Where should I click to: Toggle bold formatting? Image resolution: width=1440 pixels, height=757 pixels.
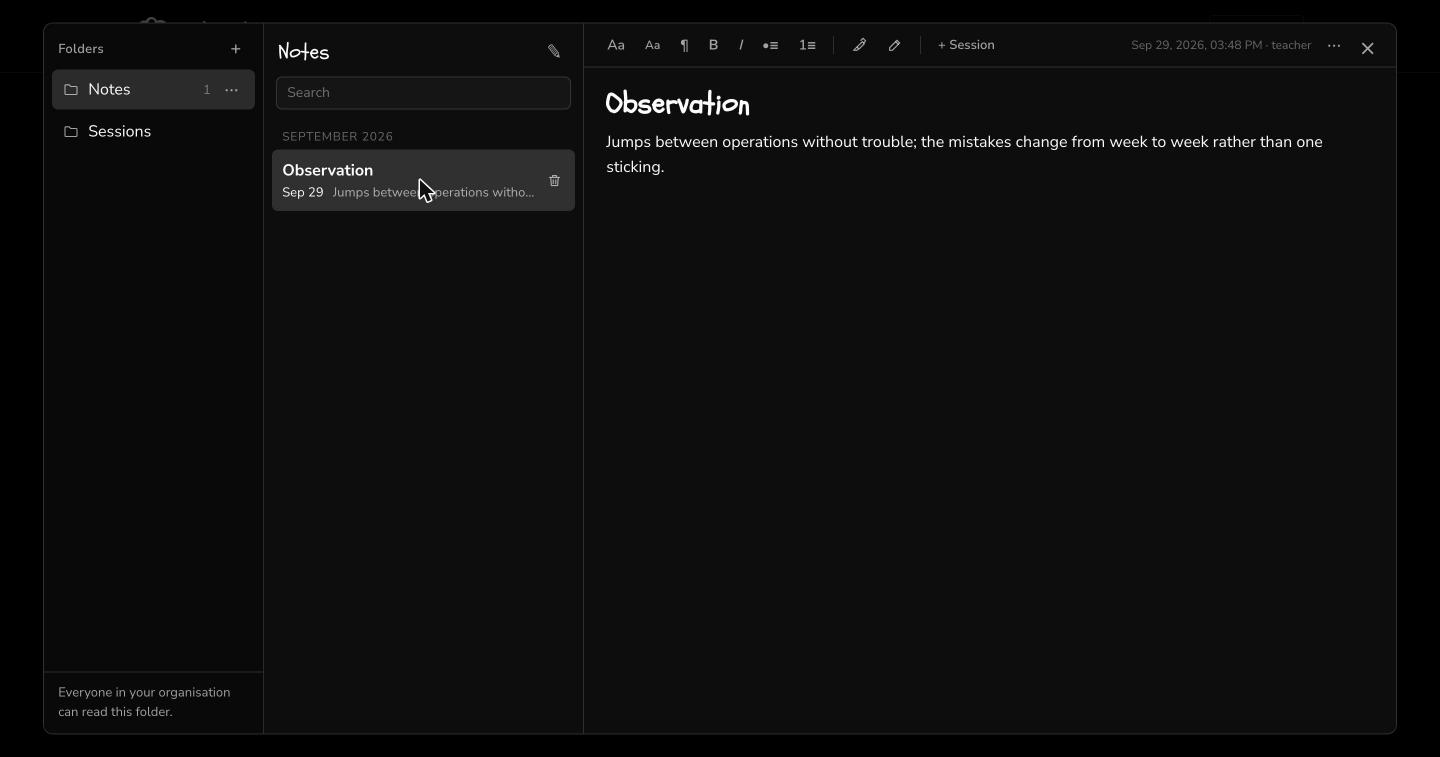[713, 45]
